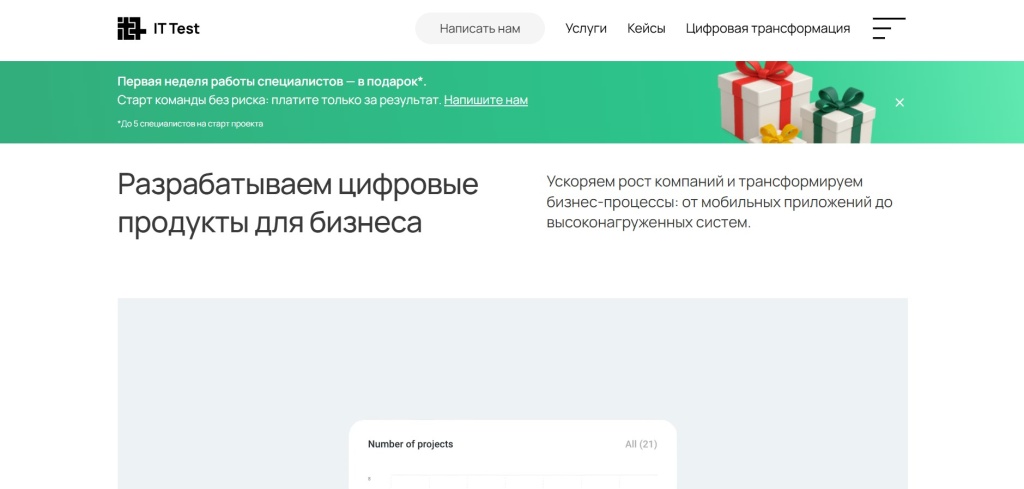This screenshot has height=489, width=1024.
Task: Click the footnote "*До 5 специалистов на старт проекта"
Action: click(190, 123)
